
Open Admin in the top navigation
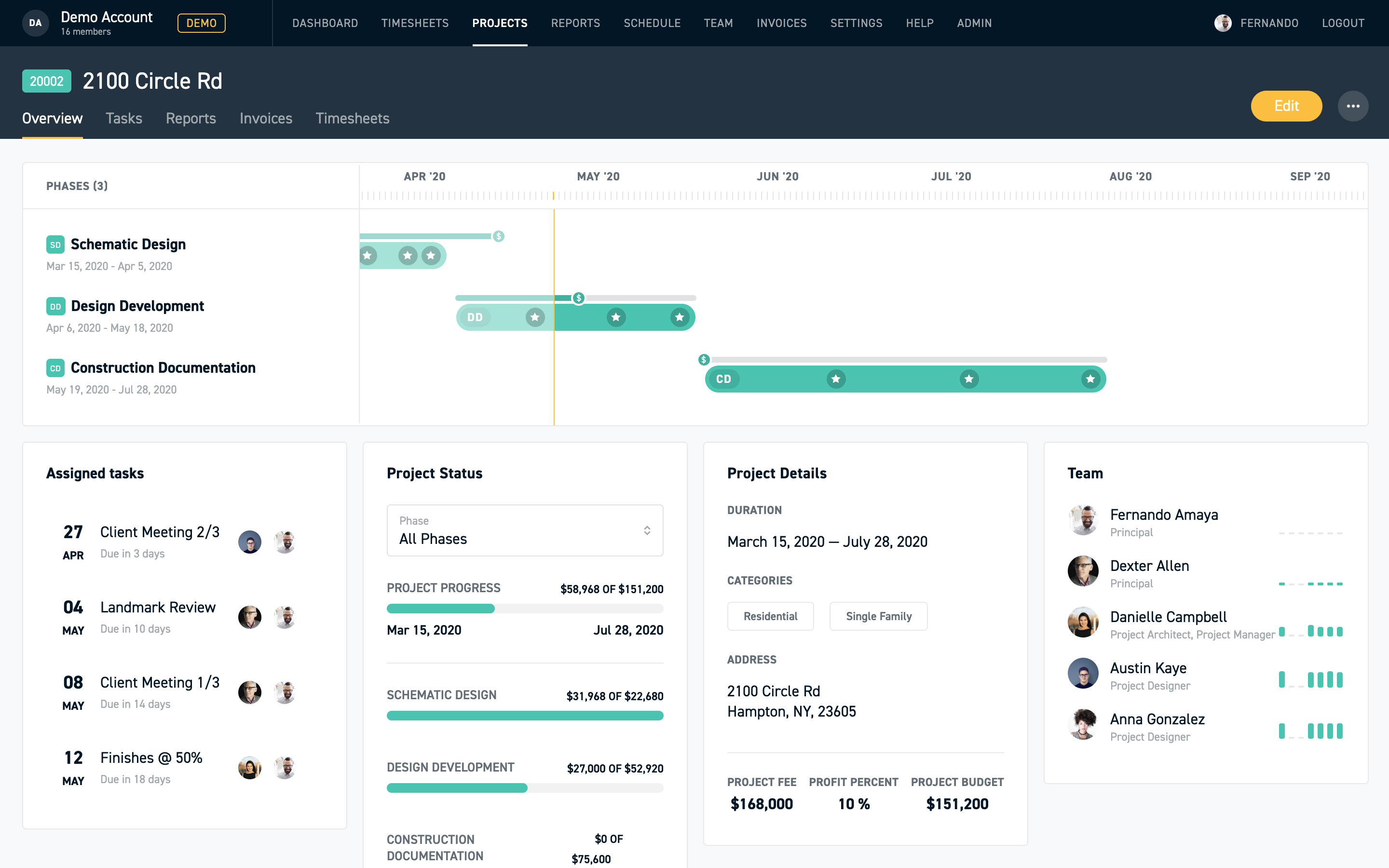point(975,23)
